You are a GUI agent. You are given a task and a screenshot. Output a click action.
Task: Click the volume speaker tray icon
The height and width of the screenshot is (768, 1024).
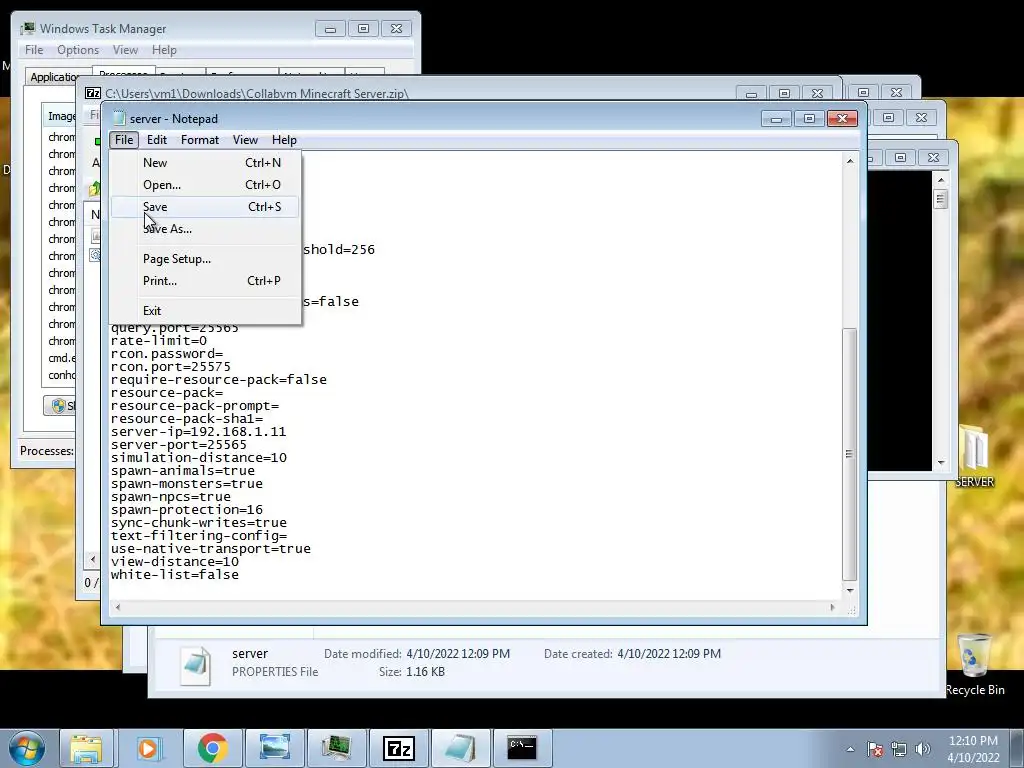[x=922, y=749]
